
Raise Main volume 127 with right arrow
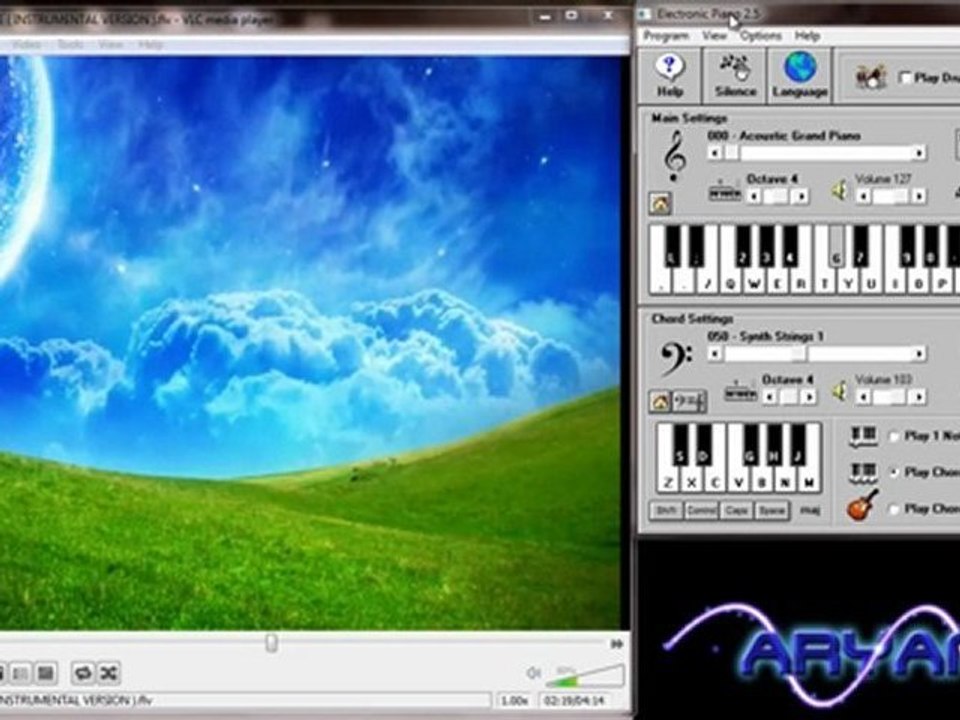pyautogui.click(x=919, y=196)
